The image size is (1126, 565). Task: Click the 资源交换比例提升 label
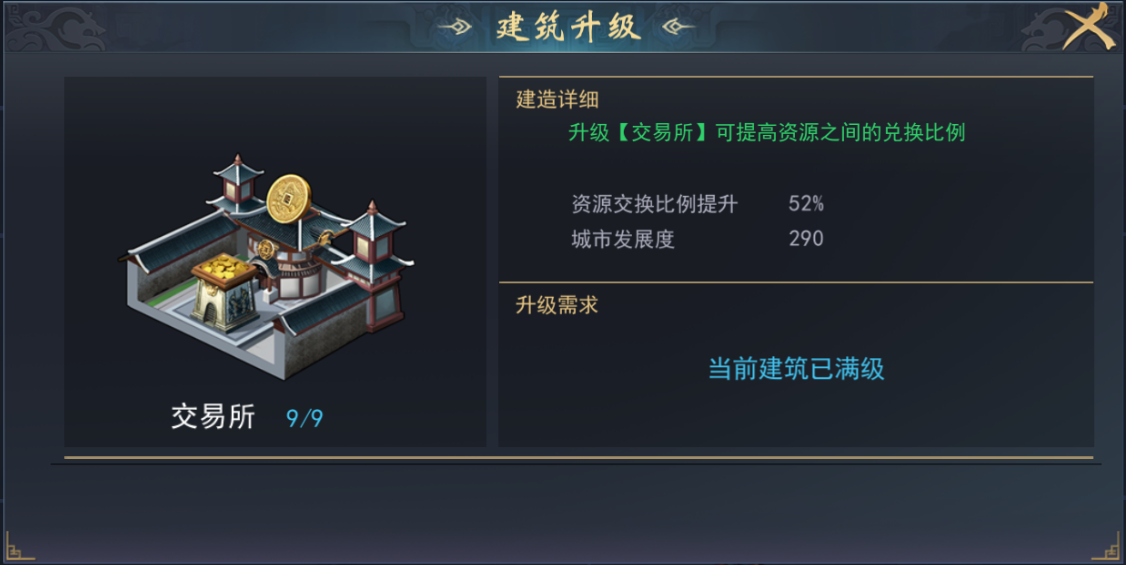coord(654,204)
